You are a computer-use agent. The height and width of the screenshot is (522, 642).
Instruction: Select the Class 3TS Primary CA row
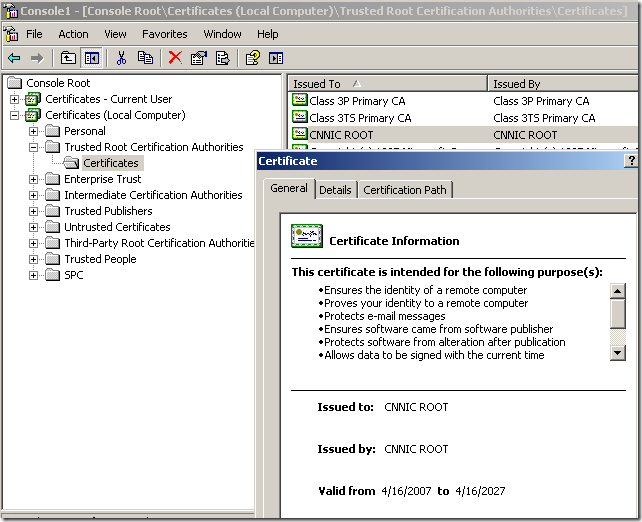coord(463,118)
